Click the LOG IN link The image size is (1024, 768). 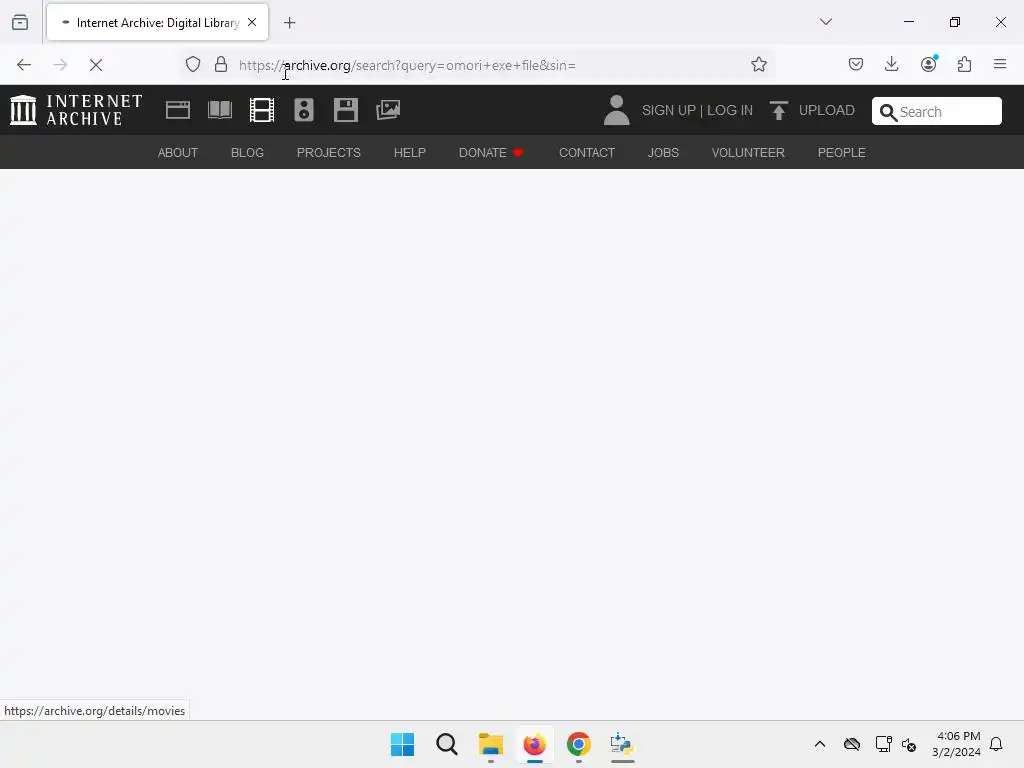730,110
